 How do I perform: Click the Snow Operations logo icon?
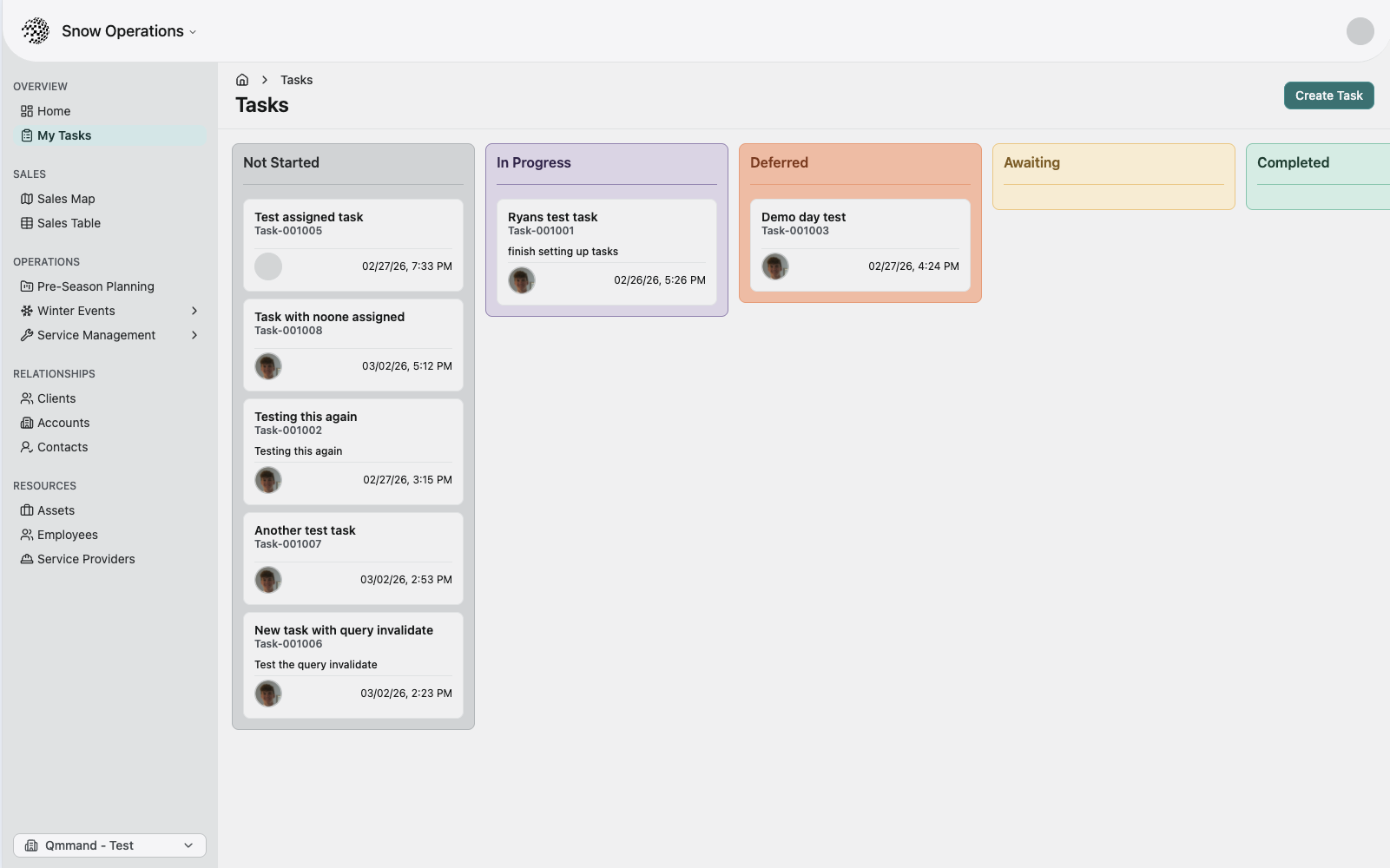36,31
